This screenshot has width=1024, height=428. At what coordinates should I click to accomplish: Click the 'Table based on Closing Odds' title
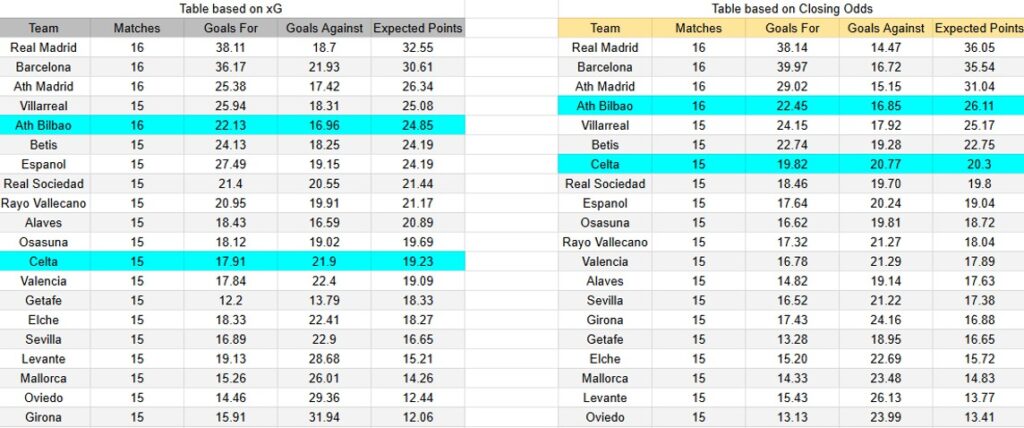click(789, 8)
